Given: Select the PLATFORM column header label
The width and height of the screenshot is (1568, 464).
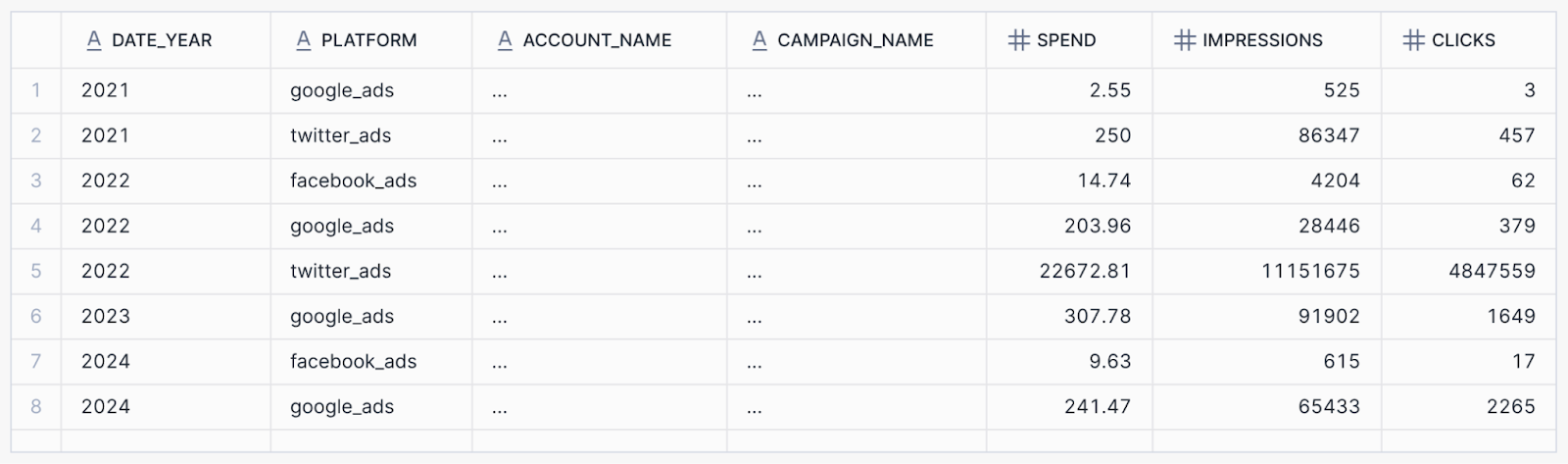Looking at the screenshot, I should [368, 40].
